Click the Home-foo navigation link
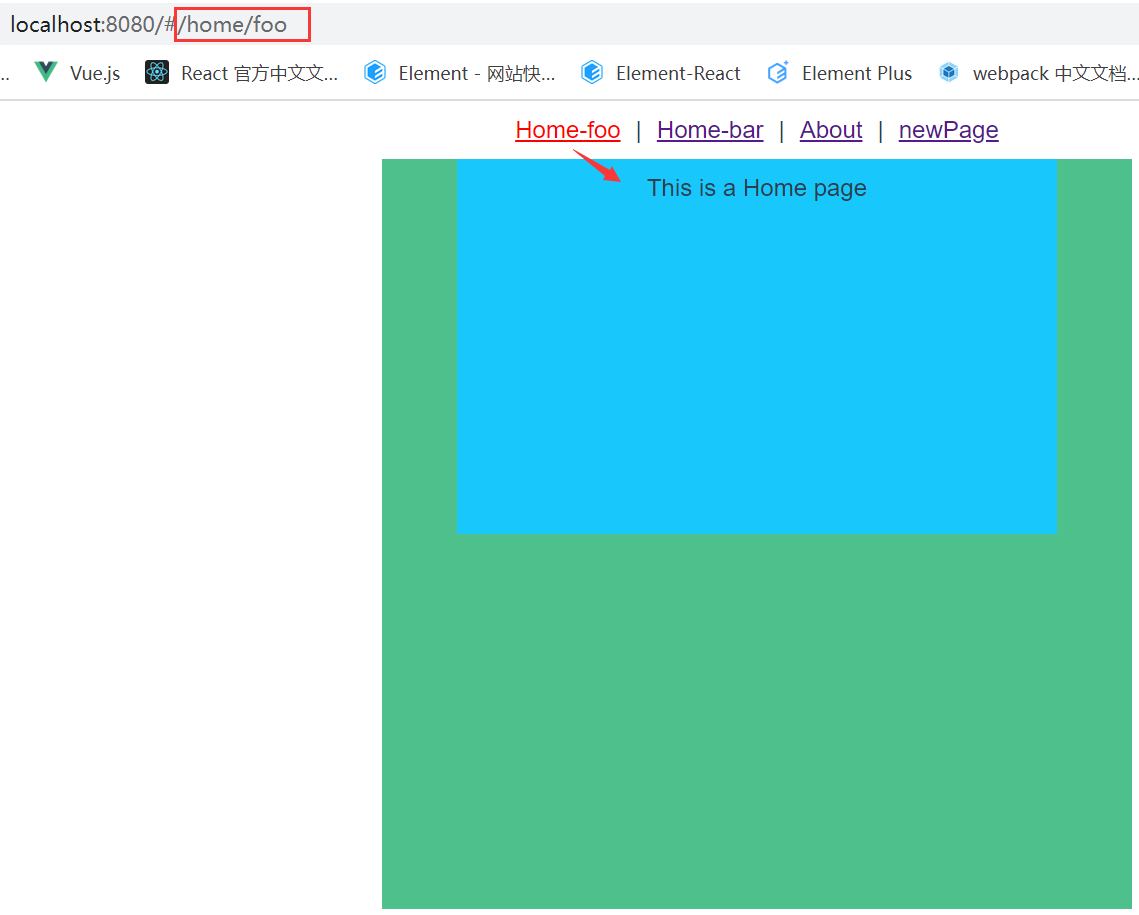The width and height of the screenshot is (1139, 915). 568,130
